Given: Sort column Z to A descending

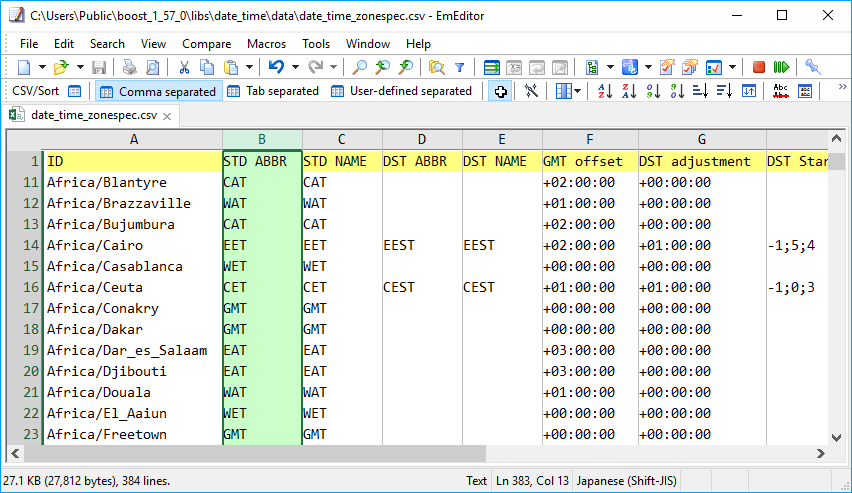Looking at the screenshot, I should pyautogui.click(x=629, y=91).
